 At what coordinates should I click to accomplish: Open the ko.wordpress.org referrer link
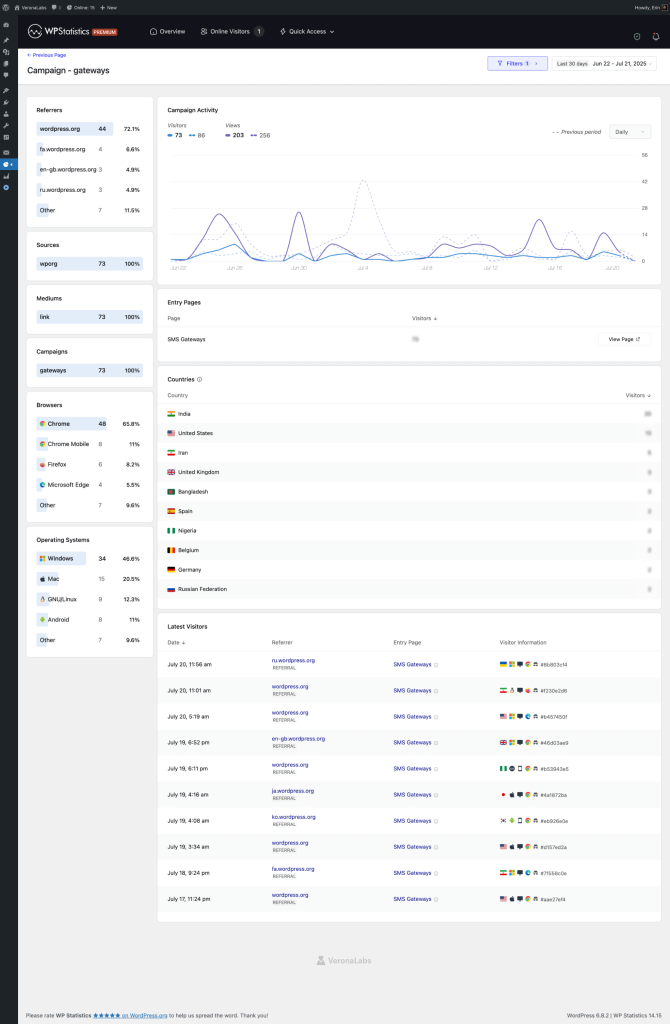coord(293,817)
